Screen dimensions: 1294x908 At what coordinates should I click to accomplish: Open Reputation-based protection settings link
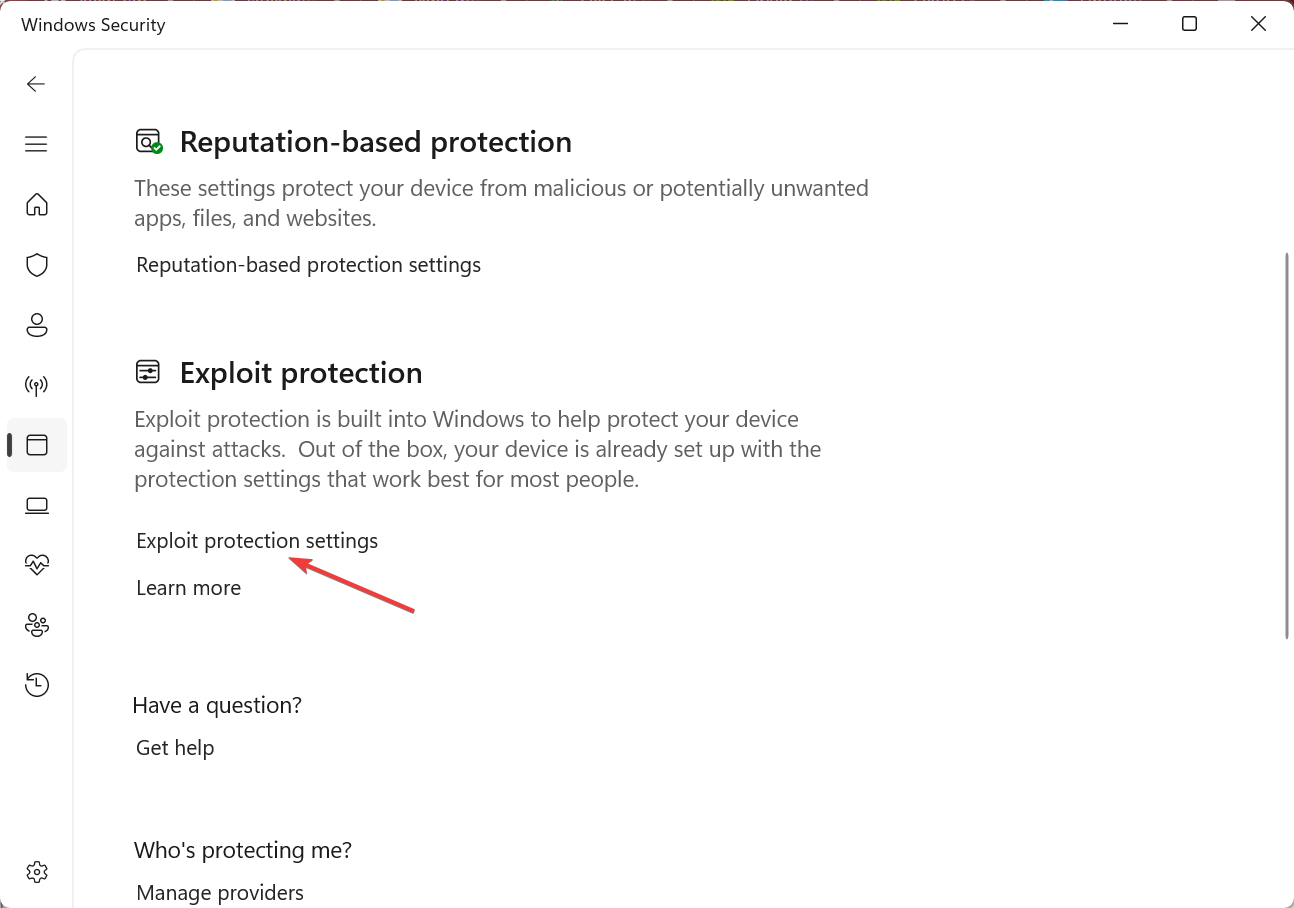[x=308, y=265]
